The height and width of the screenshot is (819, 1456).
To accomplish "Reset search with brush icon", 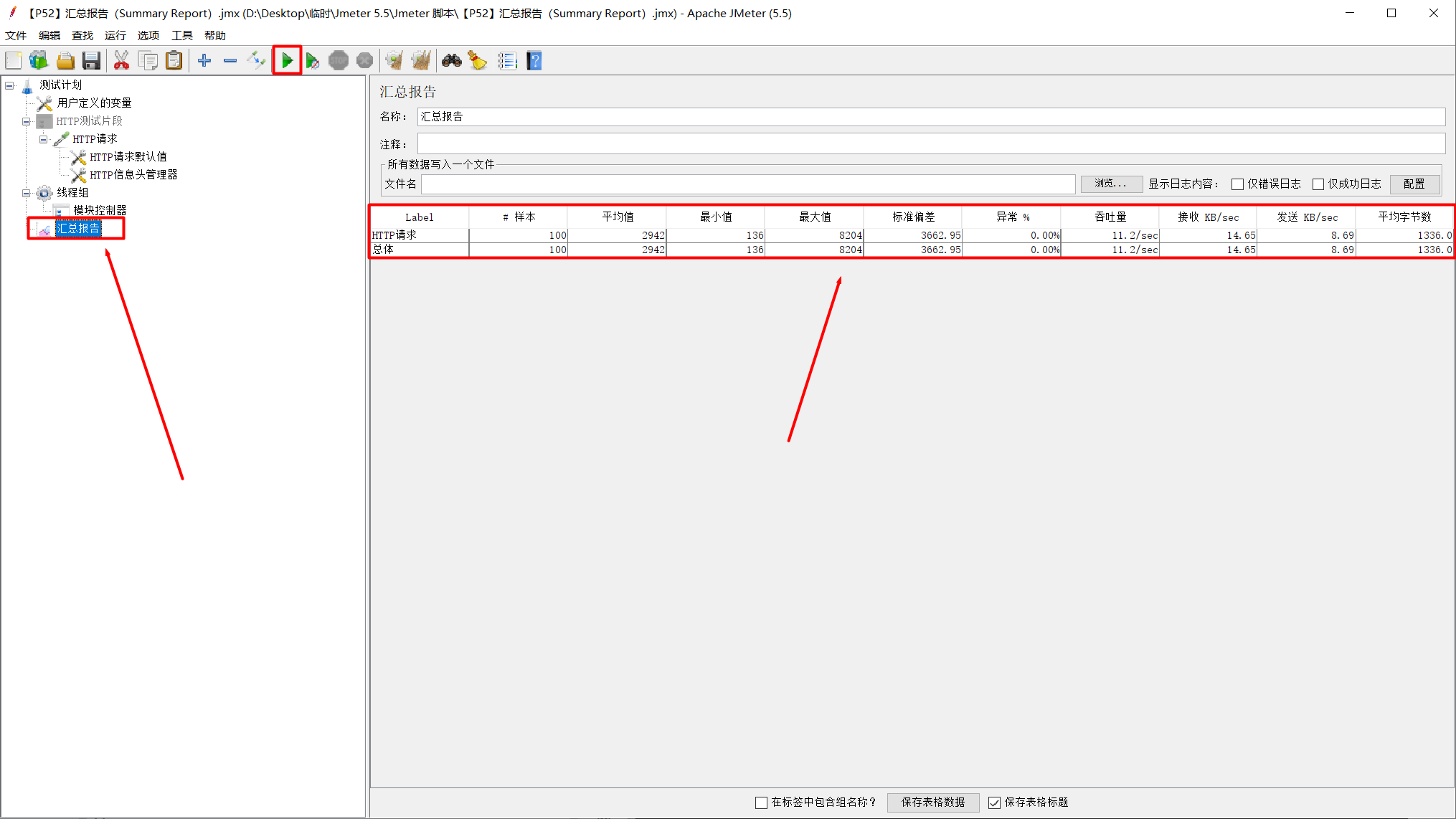I will point(478,61).
